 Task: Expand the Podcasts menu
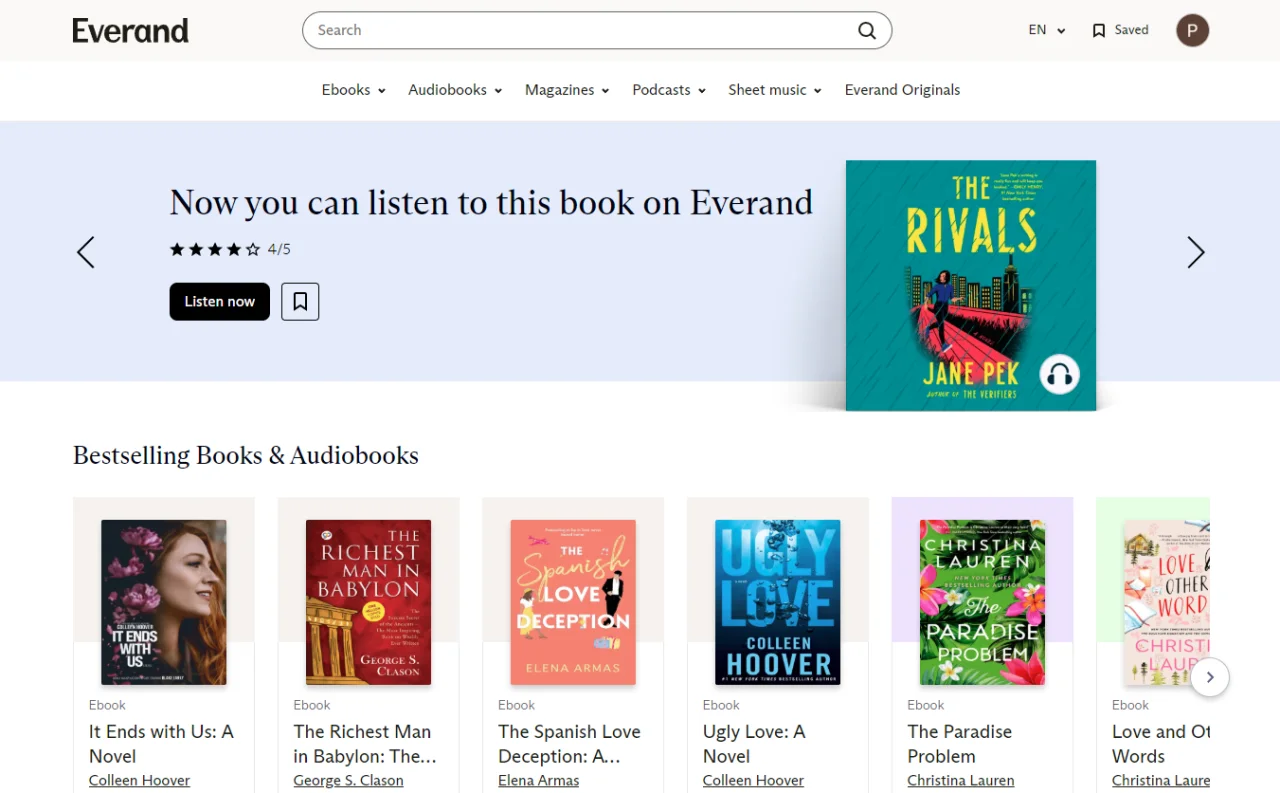(669, 90)
